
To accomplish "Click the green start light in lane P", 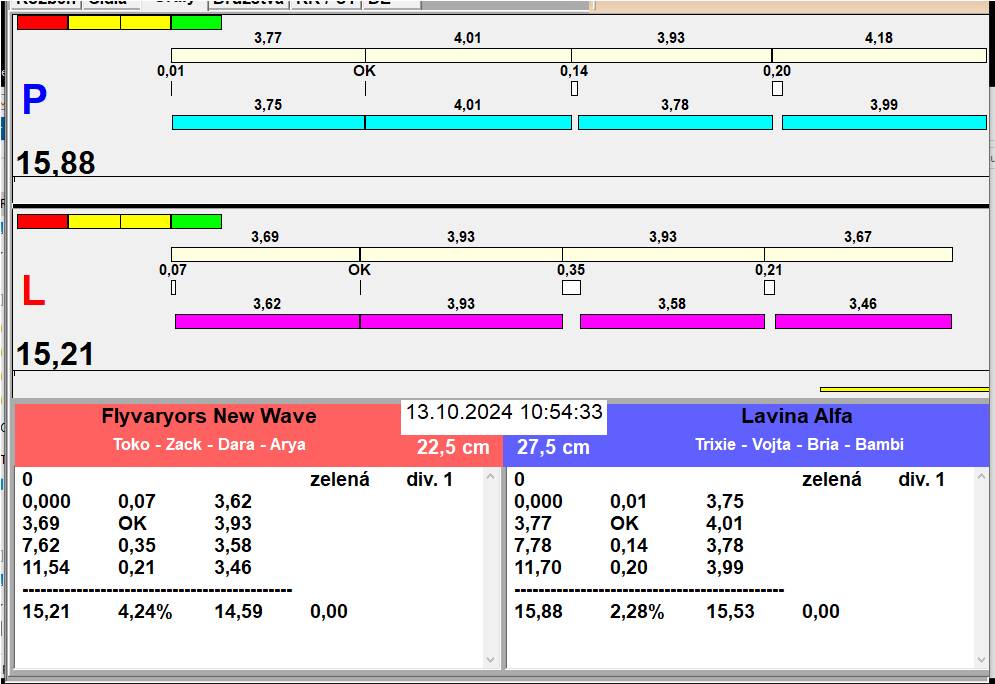I will [196, 22].
